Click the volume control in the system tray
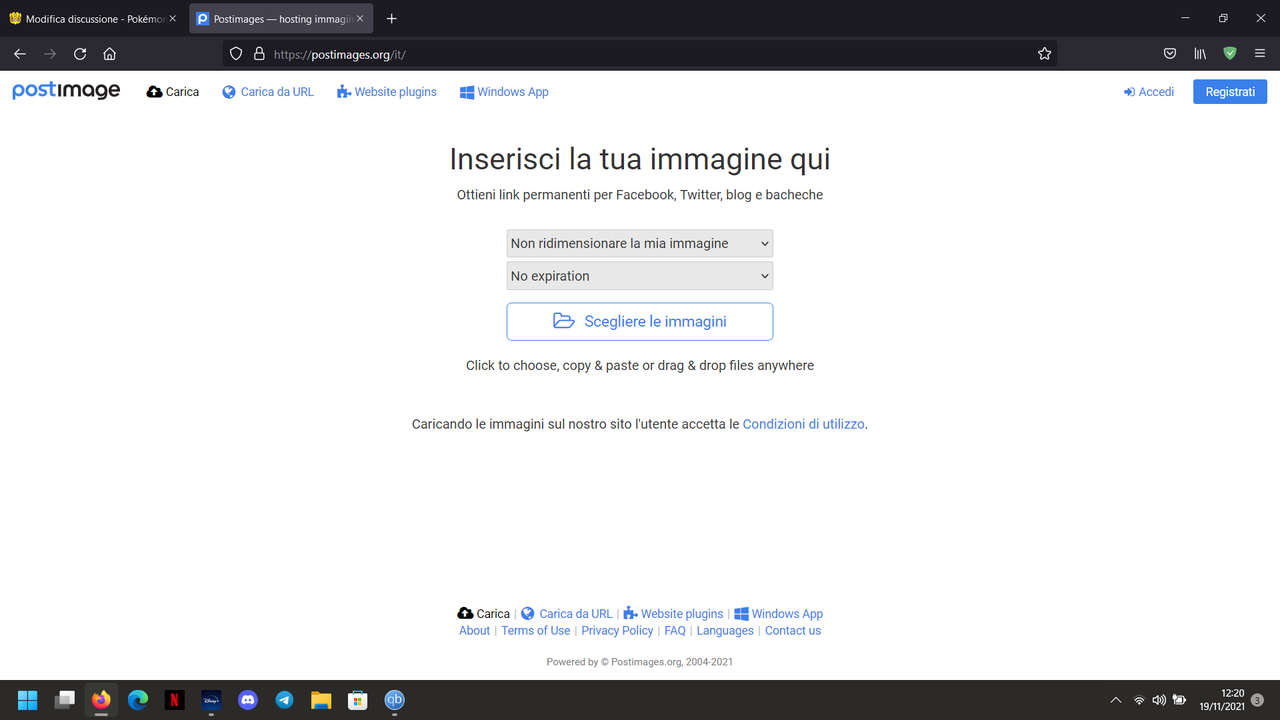This screenshot has width=1280, height=720. pos(1159,700)
